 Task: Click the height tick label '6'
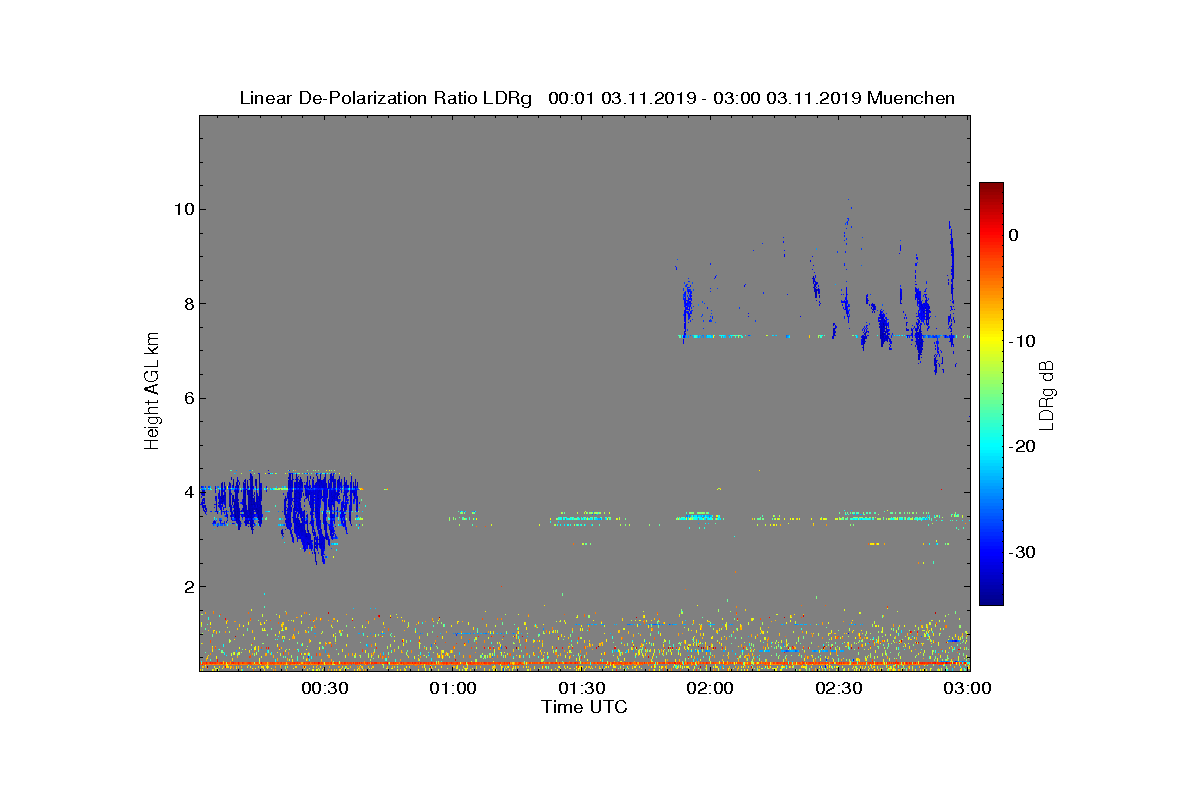188,398
